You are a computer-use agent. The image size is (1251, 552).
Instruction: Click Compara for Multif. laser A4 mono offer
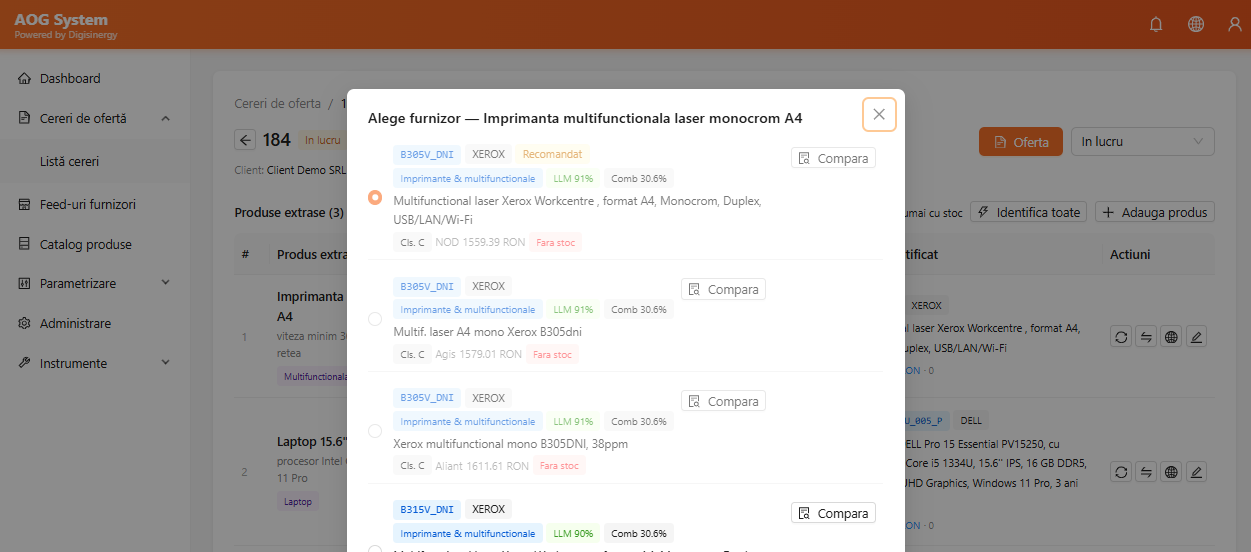click(723, 289)
